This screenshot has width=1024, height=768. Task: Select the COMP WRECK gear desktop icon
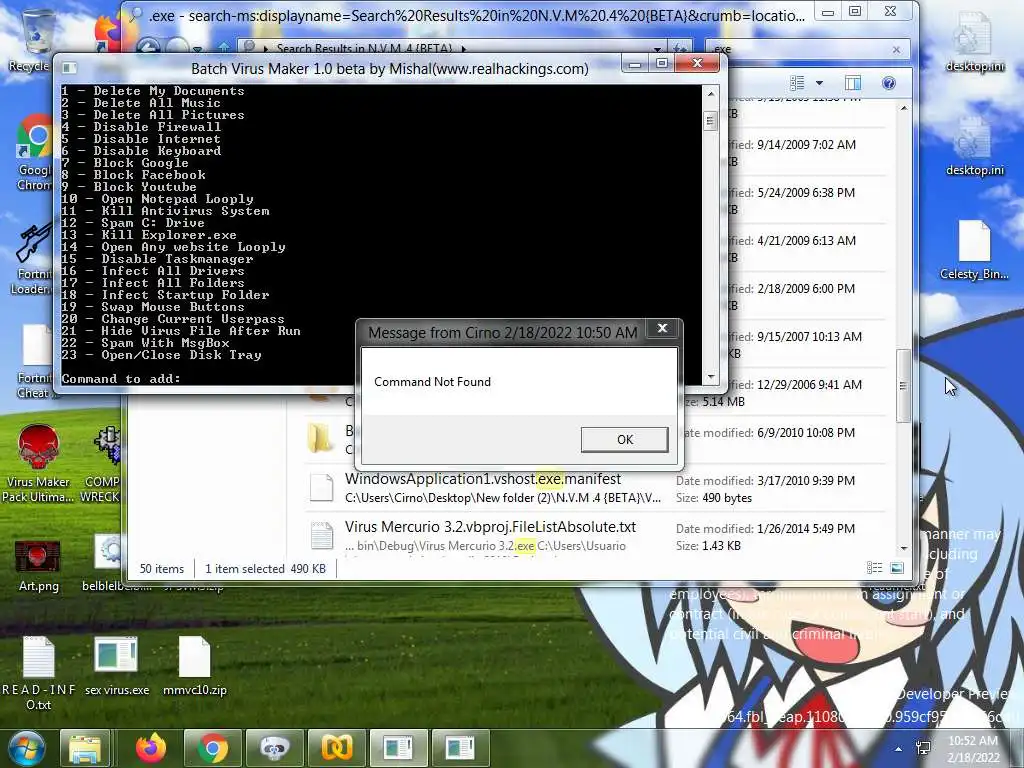(x=103, y=465)
